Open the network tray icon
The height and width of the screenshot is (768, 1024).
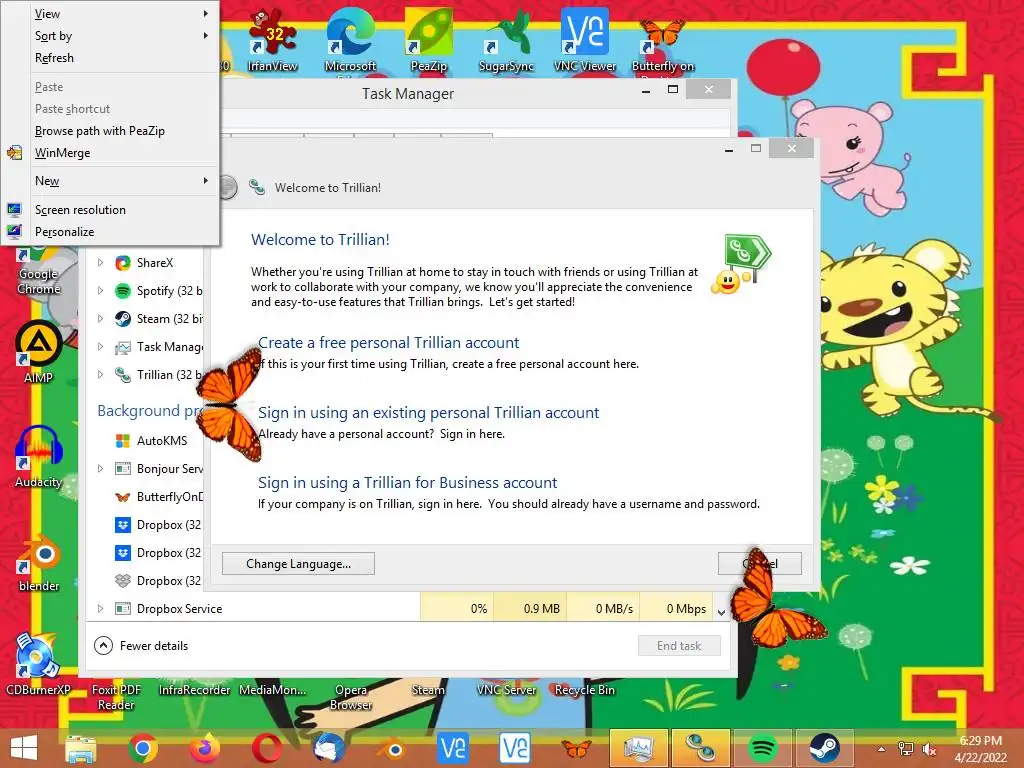906,749
